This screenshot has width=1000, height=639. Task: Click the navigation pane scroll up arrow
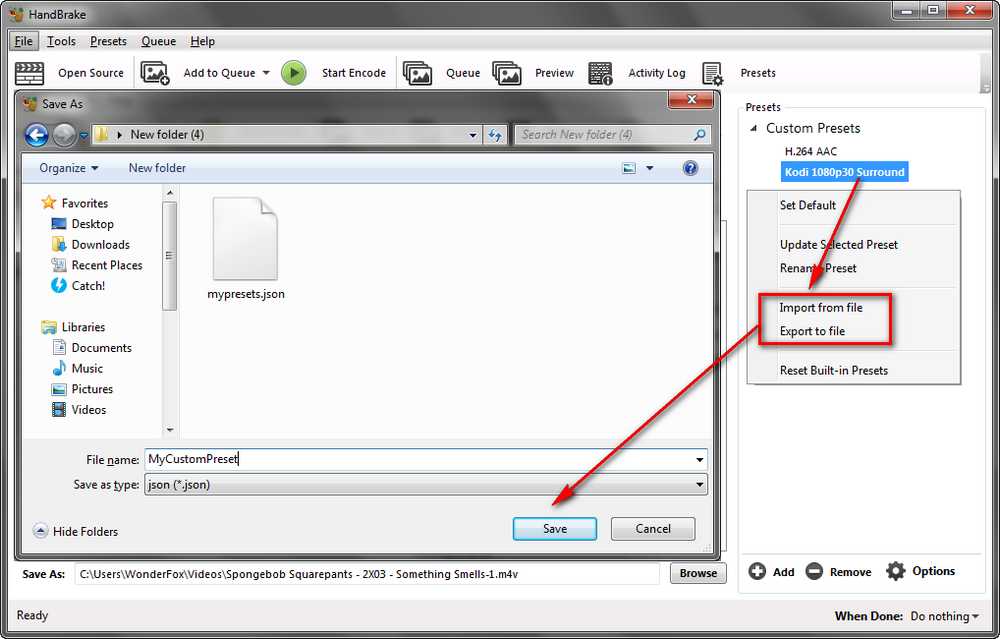[x=170, y=192]
